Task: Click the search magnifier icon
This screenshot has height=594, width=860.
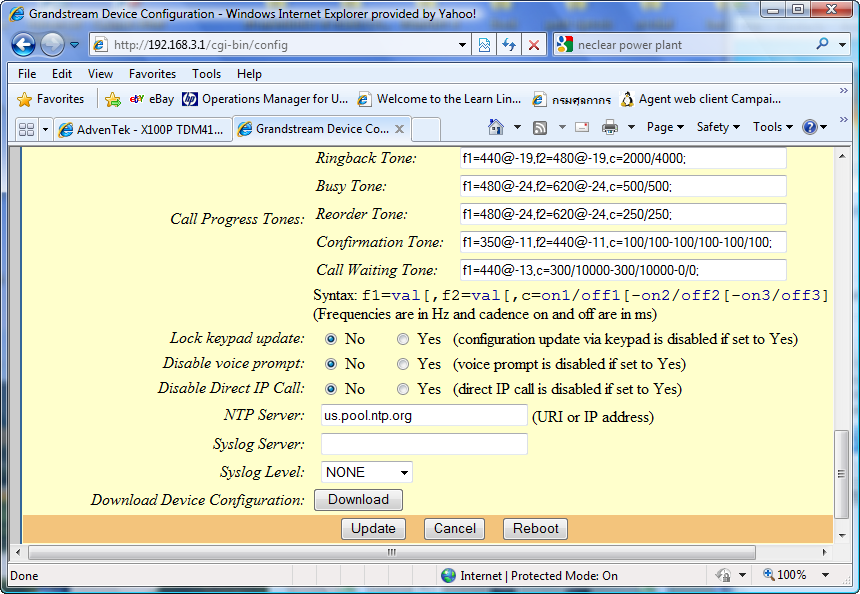Action: pos(822,44)
